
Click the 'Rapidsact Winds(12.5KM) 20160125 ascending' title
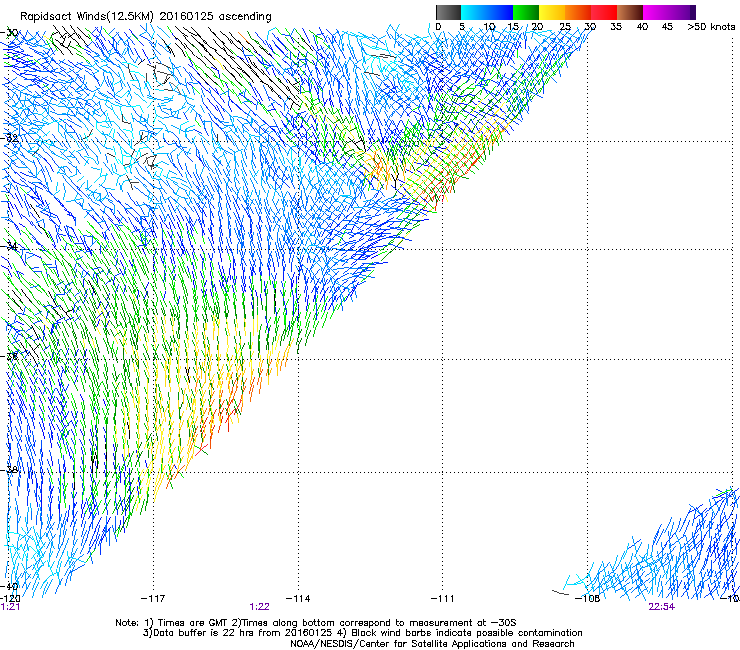coord(146,17)
